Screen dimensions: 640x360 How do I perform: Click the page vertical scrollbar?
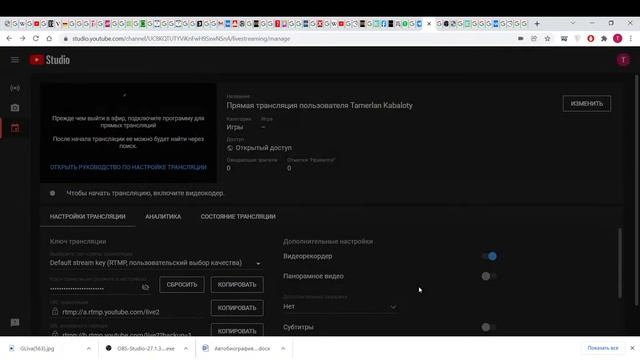click(636, 190)
